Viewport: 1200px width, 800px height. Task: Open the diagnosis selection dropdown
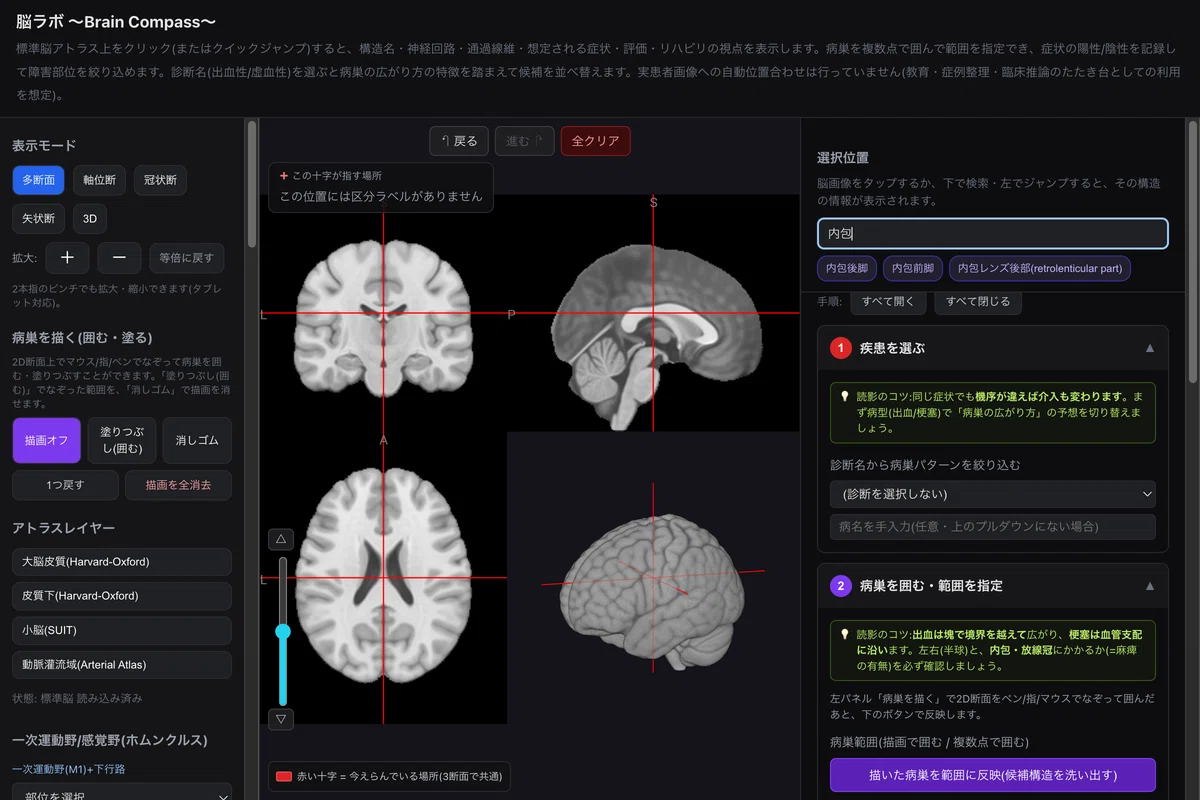(x=992, y=494)
